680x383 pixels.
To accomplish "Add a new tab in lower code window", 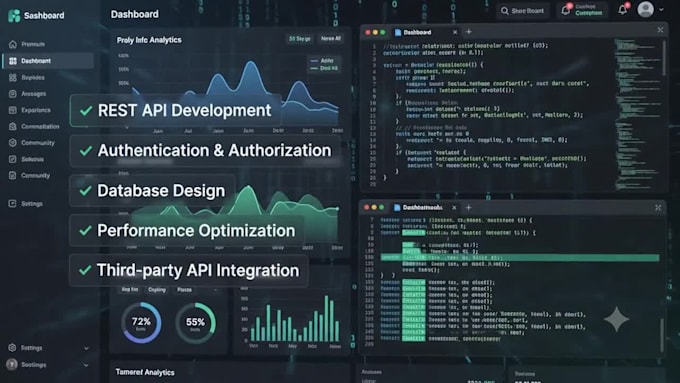I will tap(468, 207).
